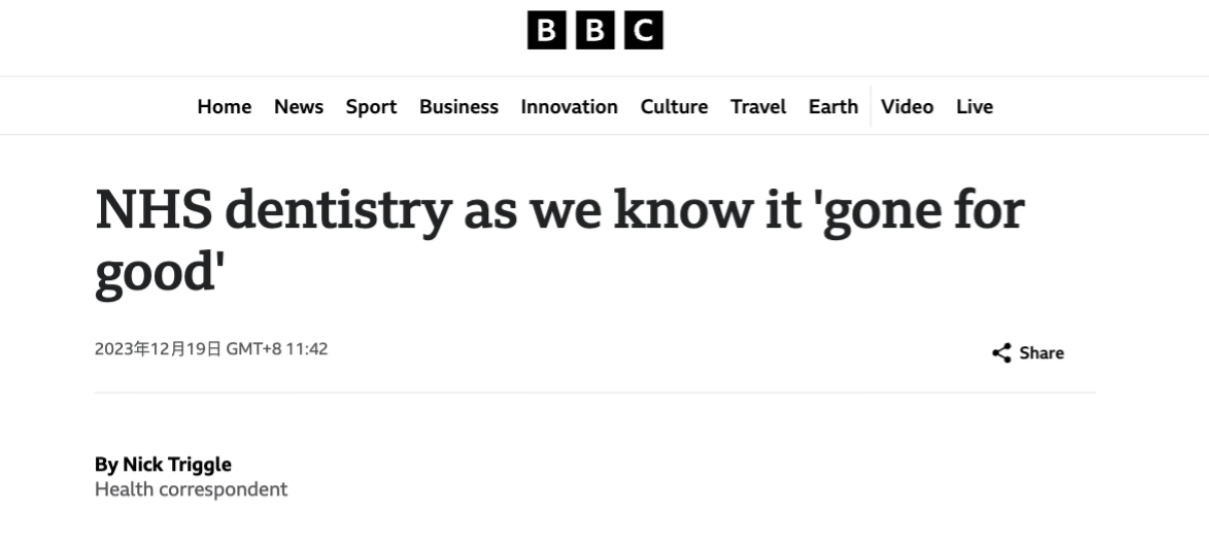Click the 2023年12月19日 publication timestamp
Image resolution: width=1209 pixels, height=535 pixels.
[211, 349]
